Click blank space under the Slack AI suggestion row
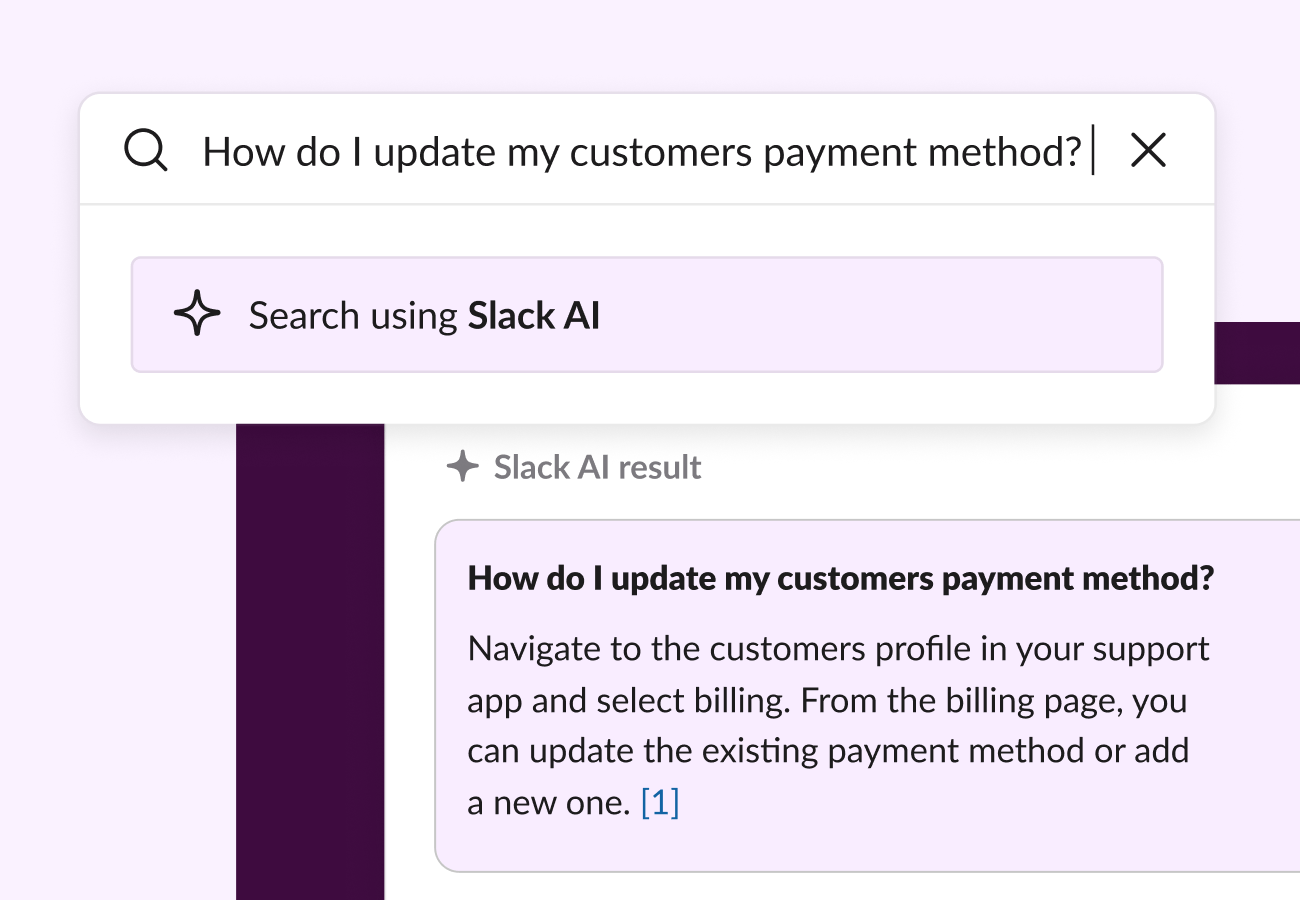The width and height of the screenshot is (1300, 900). [647, 397]
